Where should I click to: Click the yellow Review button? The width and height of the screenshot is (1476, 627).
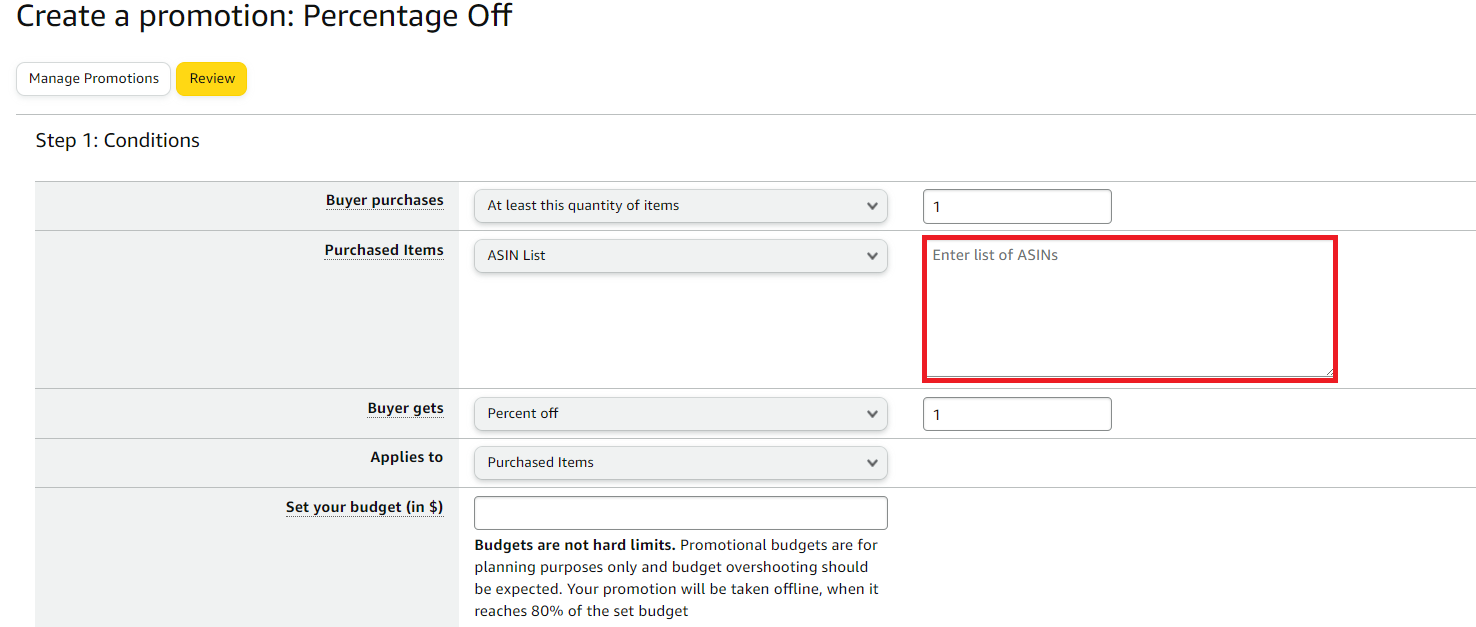click(212, 79)
